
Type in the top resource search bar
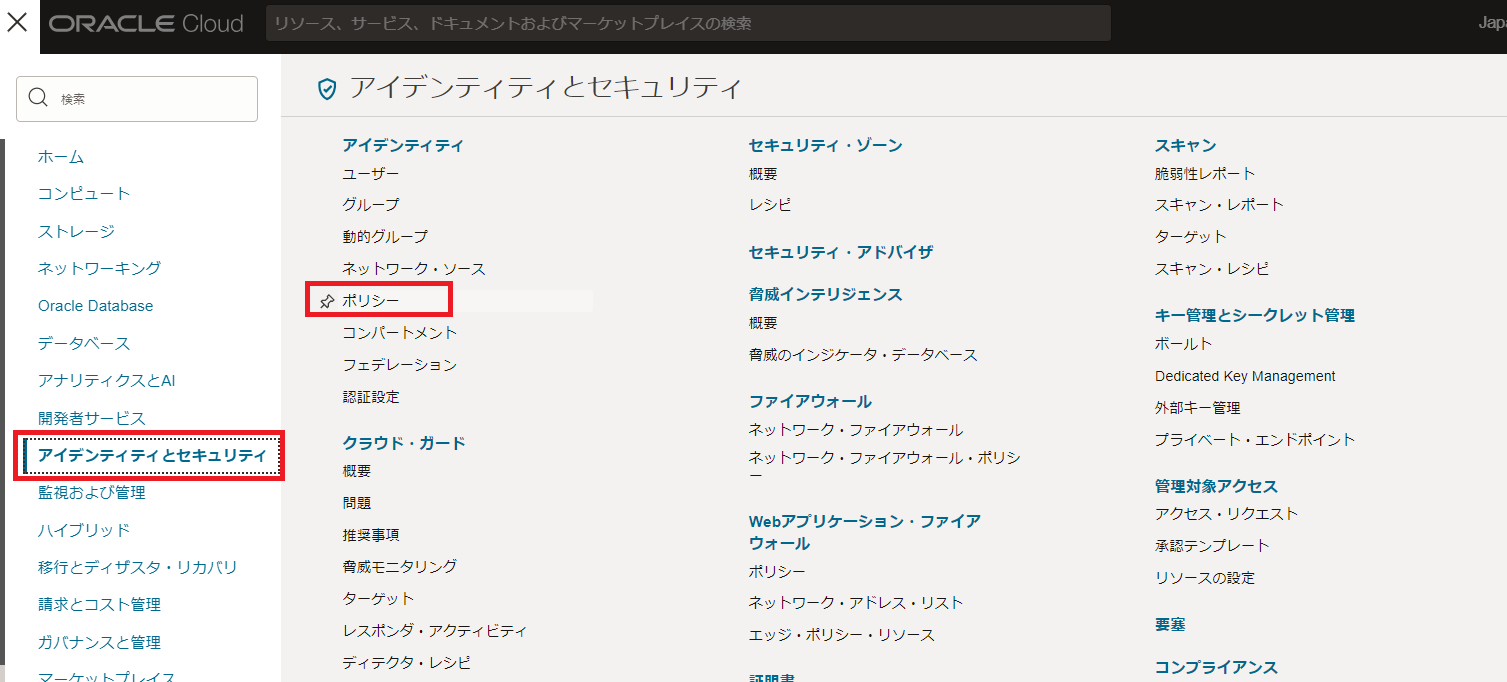coord(687,23)
